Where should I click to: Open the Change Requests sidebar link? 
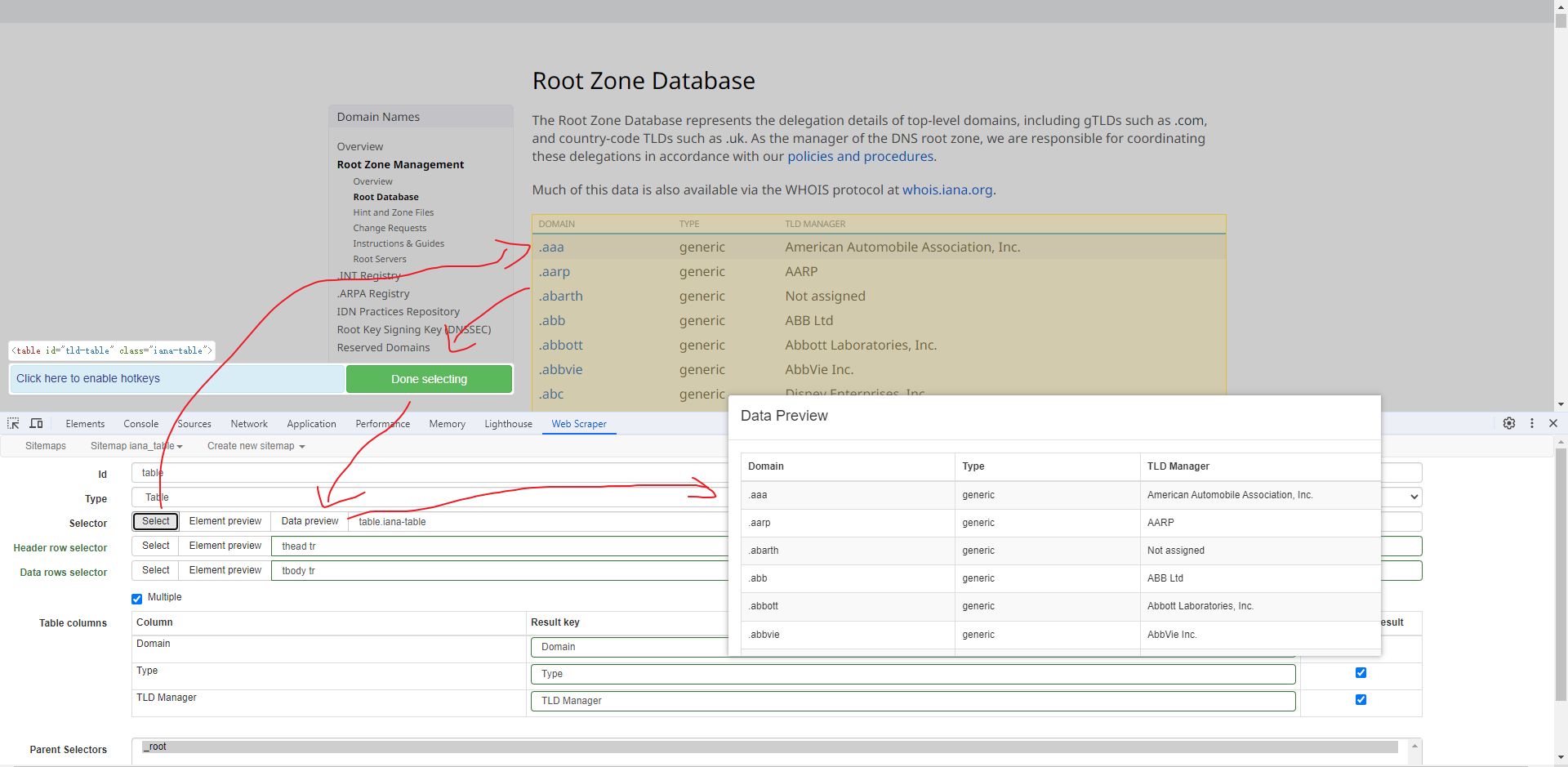[x=390, y=228]
